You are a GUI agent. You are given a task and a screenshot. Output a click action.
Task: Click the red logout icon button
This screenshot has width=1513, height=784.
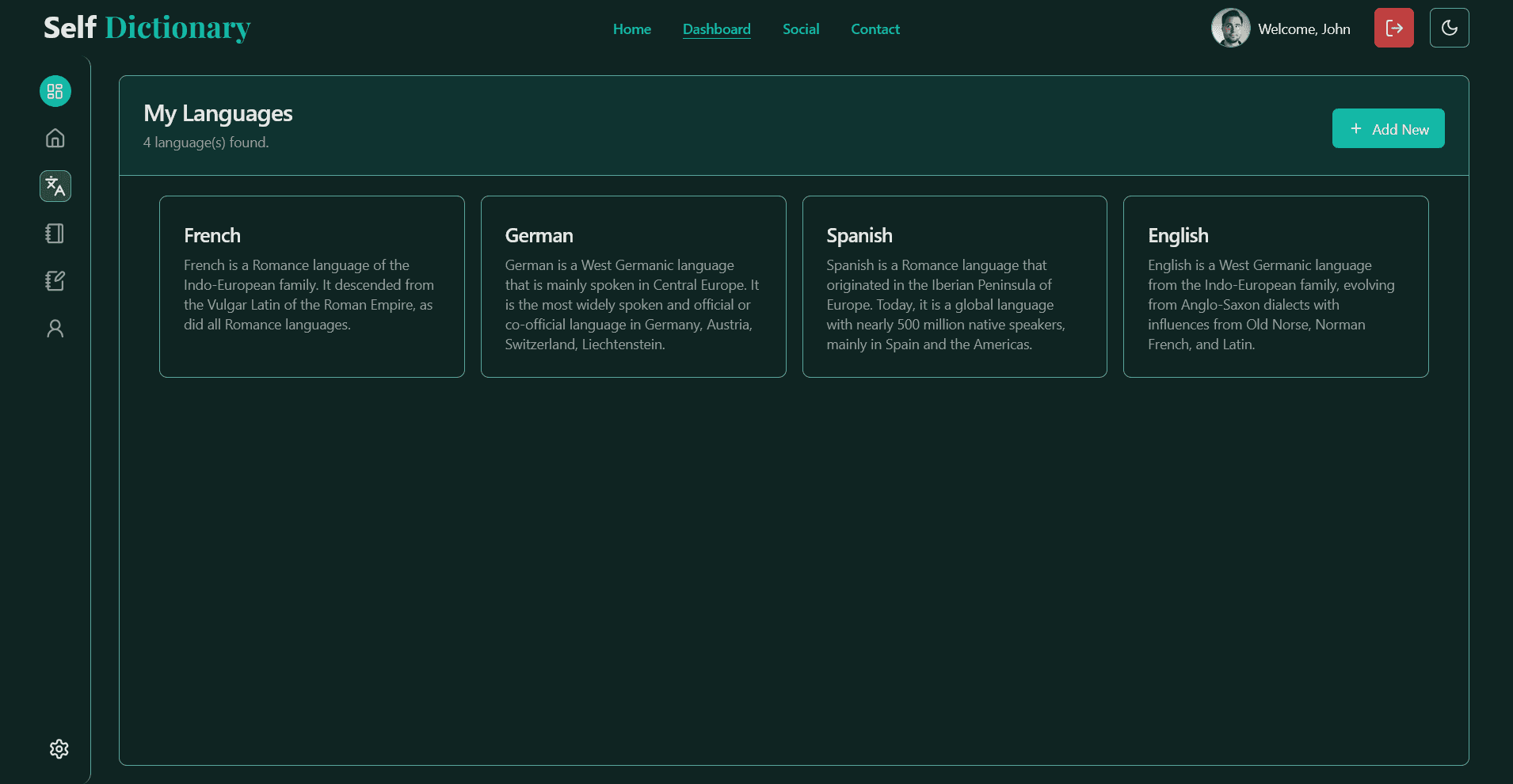(1393, 29)
